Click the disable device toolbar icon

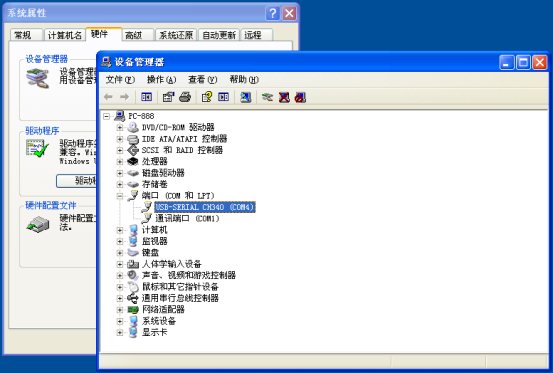(x=300, y=97)
